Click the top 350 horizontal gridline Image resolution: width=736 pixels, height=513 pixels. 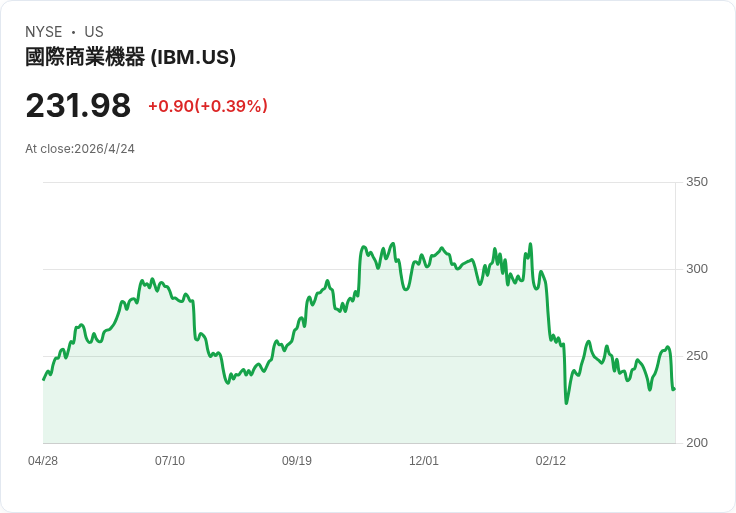360,183
